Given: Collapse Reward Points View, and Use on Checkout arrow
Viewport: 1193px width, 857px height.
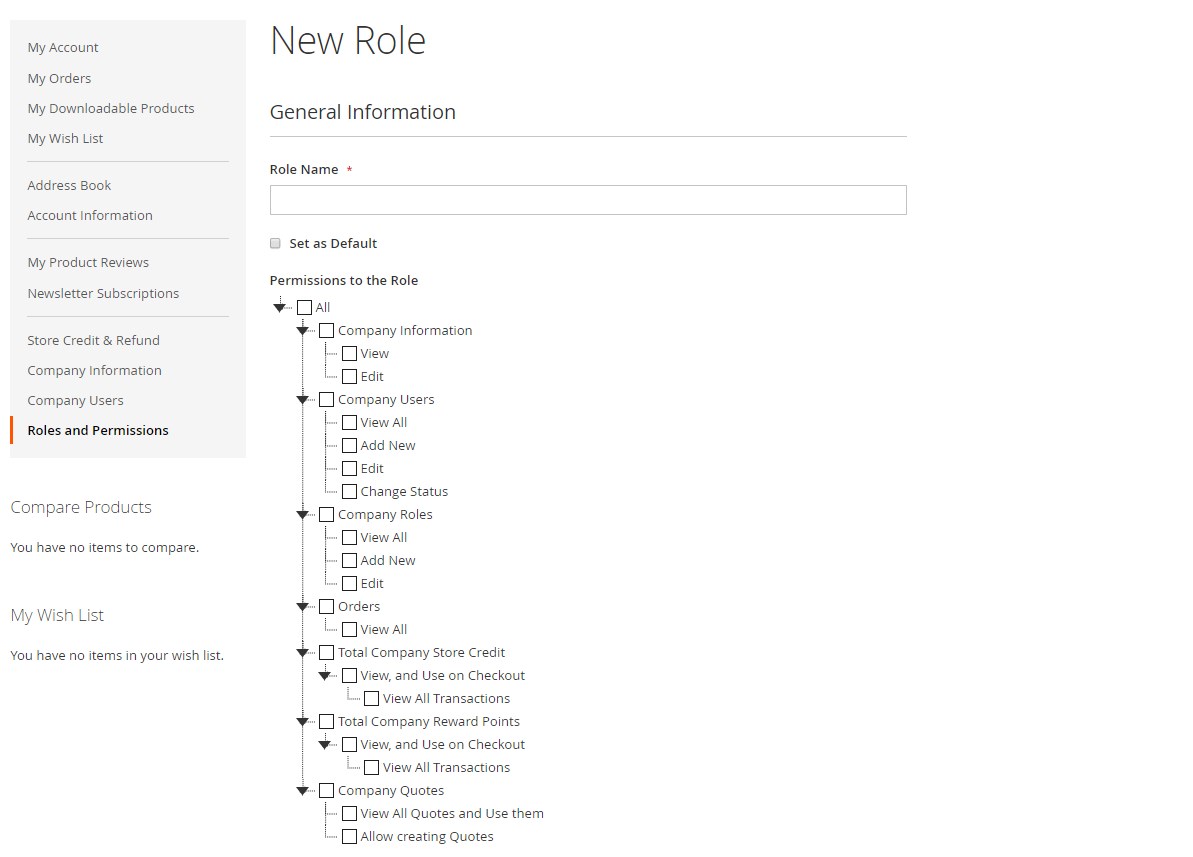Looking at the screenshot, I should pos(325,744).
